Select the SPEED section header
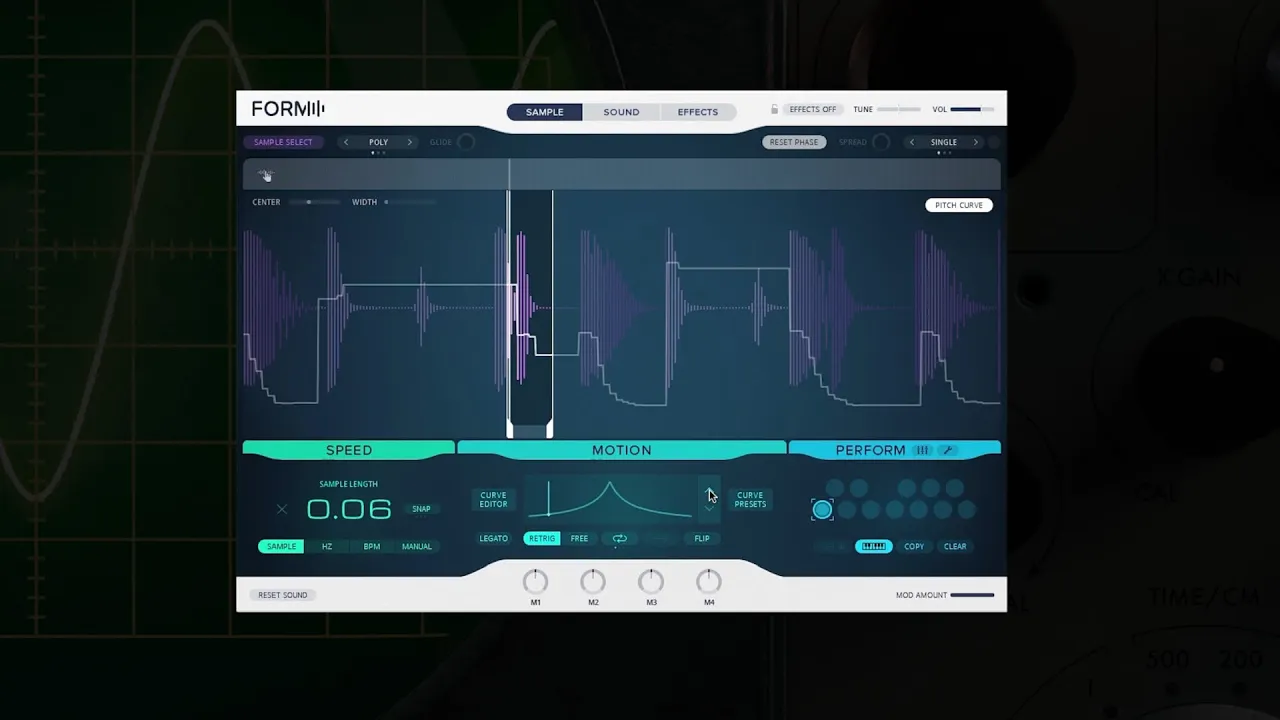 pyautogui.click(x=349, y=450)
